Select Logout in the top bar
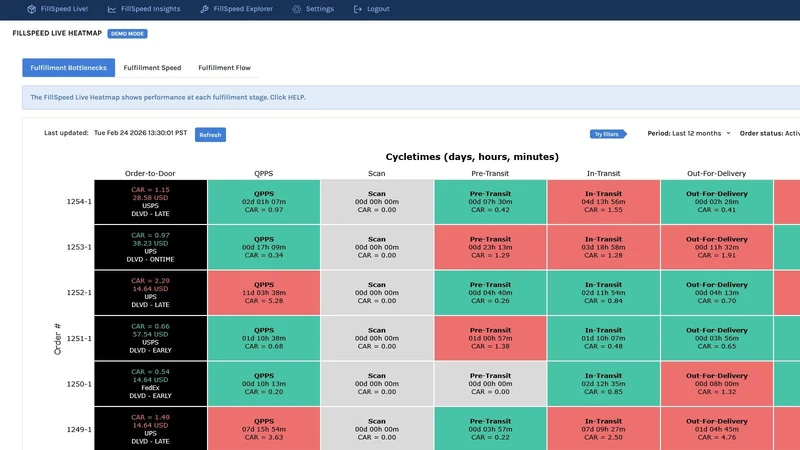 tap(371, 9)
